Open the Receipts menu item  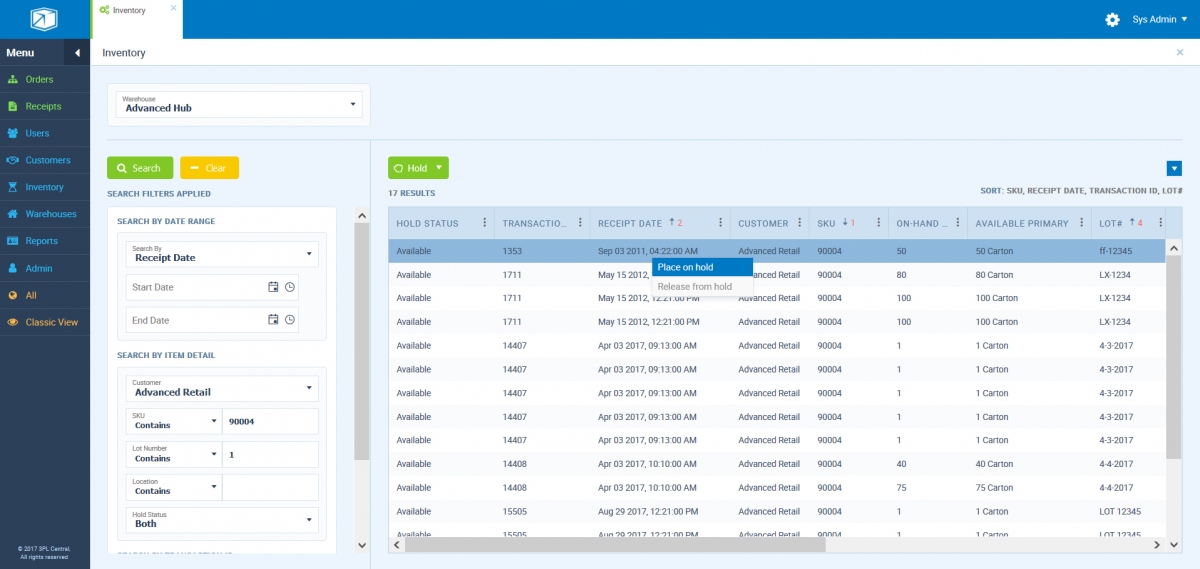click(x=43, y=106)
